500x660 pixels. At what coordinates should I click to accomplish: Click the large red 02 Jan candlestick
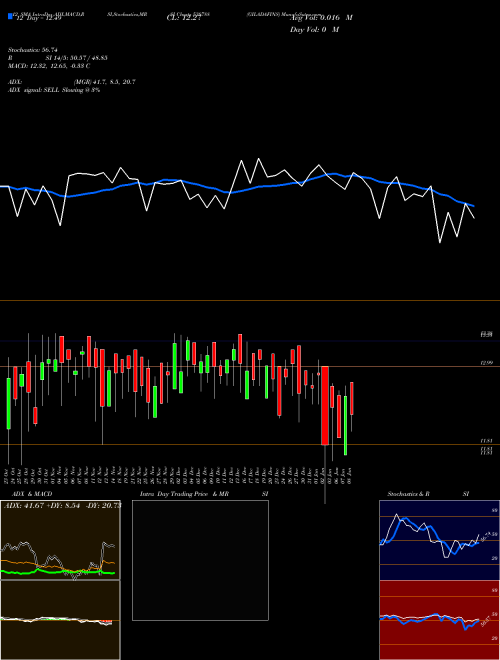tap(324, 406)
